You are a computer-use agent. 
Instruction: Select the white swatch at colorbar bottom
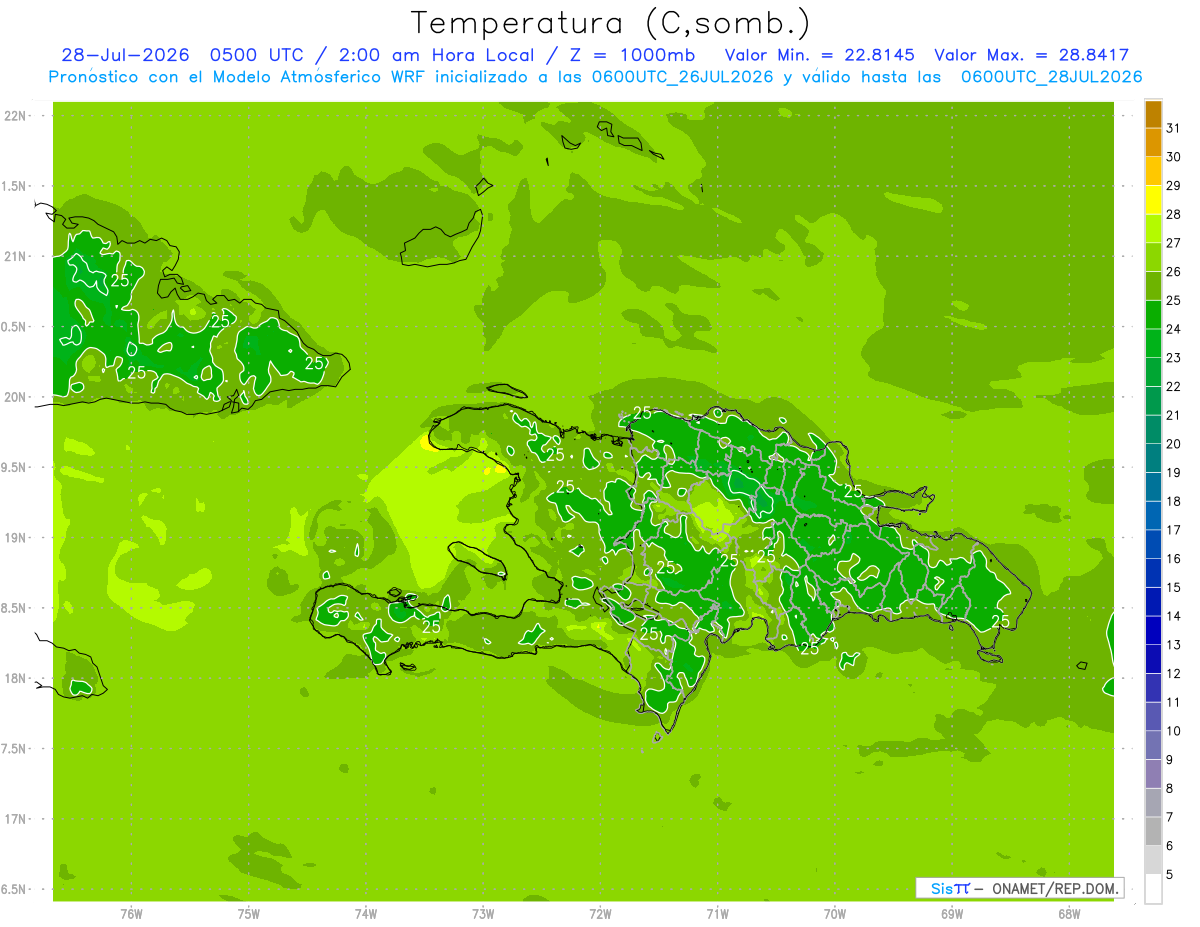click(1153, 889)
